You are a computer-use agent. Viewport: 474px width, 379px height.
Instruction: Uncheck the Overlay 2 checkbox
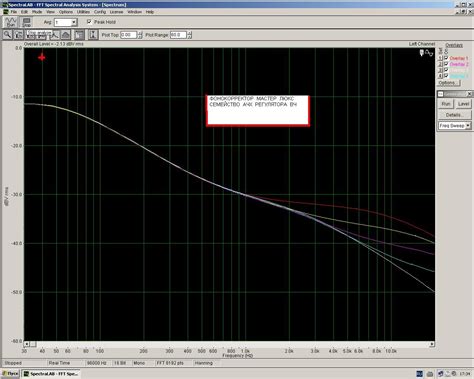click(446, 64)
